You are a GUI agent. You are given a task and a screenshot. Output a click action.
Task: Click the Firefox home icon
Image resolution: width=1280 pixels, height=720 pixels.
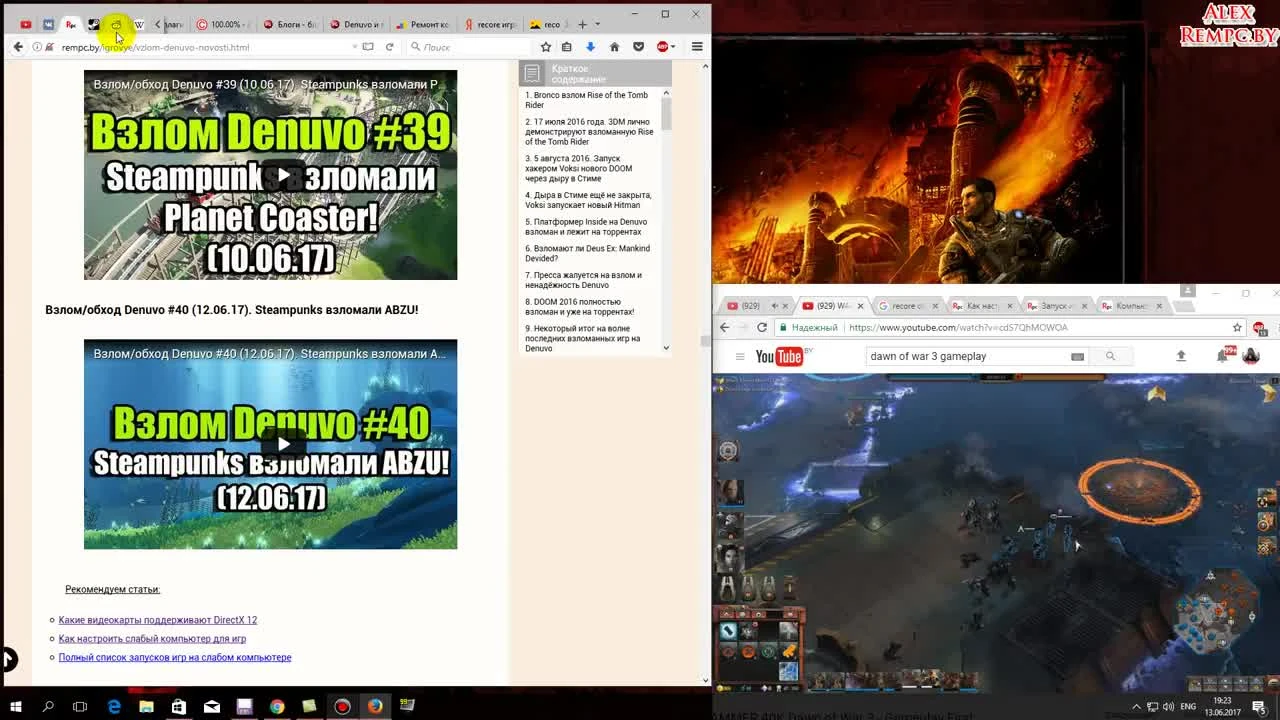tap(614, 46)
